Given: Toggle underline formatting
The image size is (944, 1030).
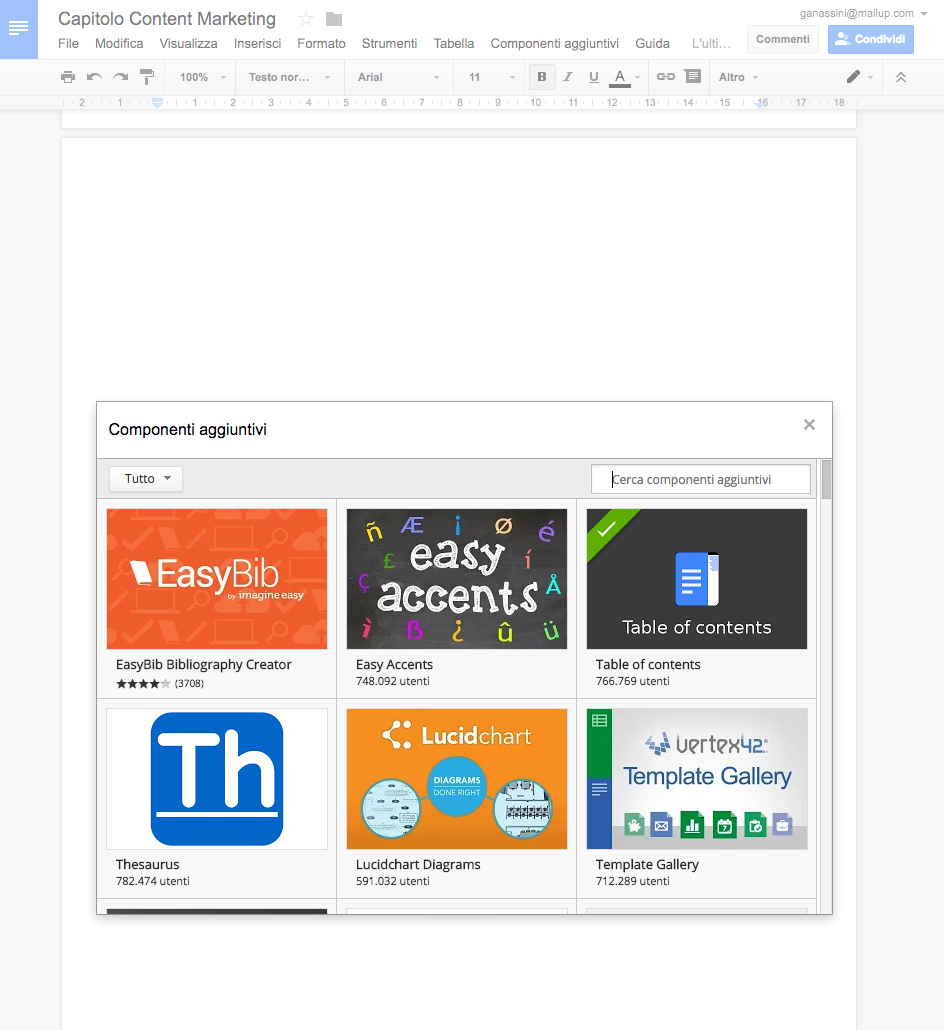Looking at the screenshot, I should pyautogui.click(x=594, y=77).
